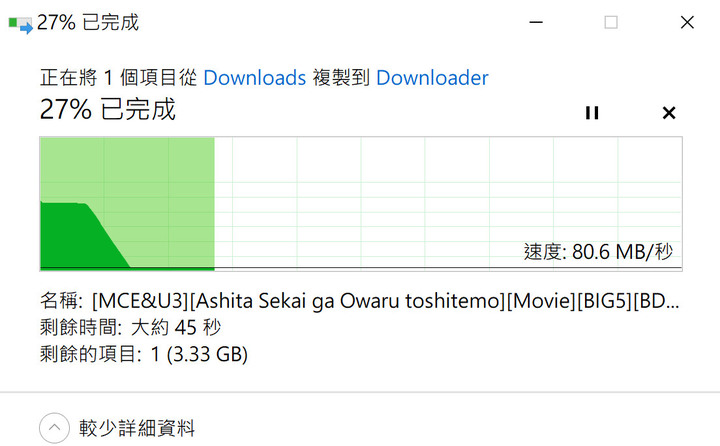Collapse details with the circled chevron icon

coord(54,428)
